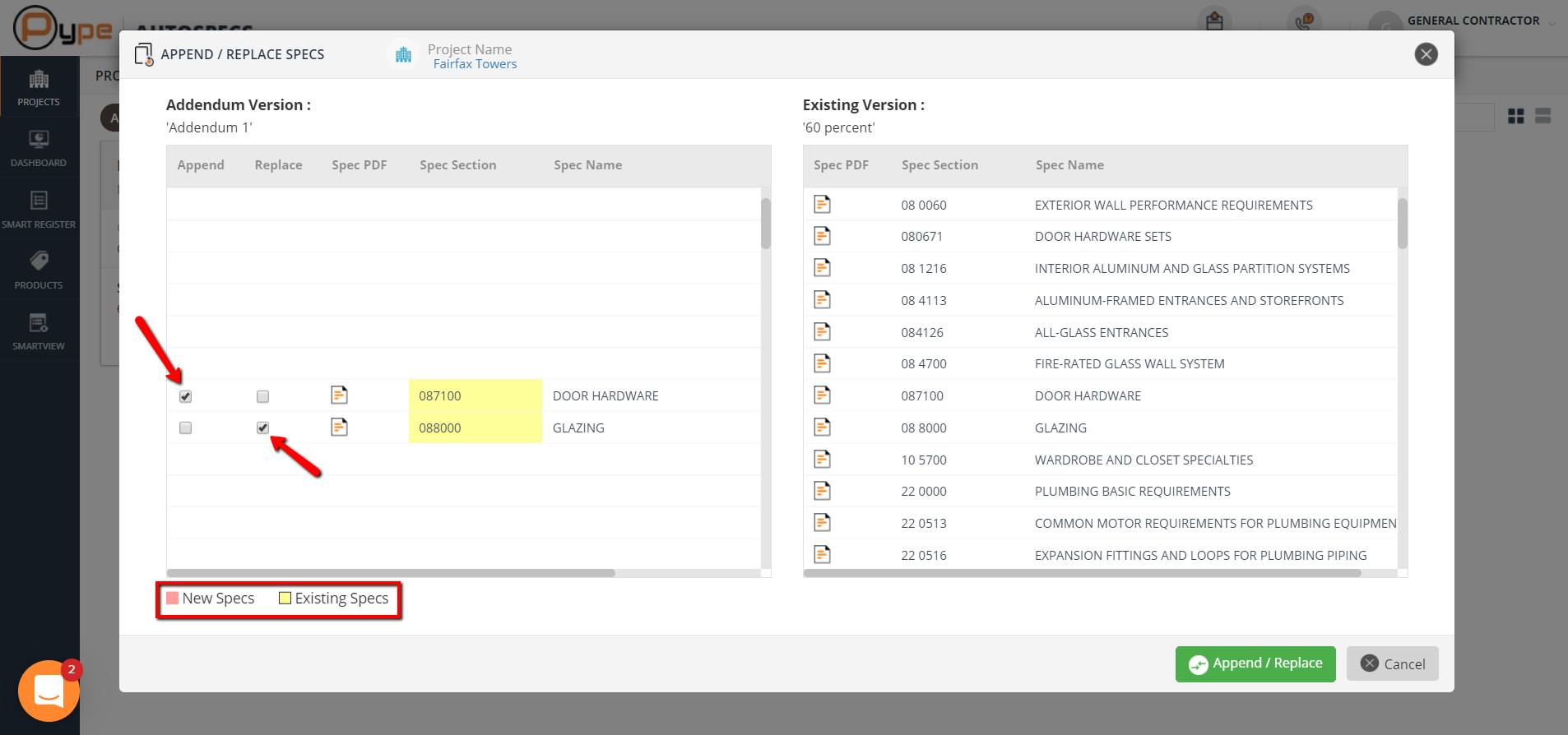Open PDF icon for 08 4700 fire-rated glass
Screen dimensions: 1568x735
pyautogui.click(x=822, y=363)
